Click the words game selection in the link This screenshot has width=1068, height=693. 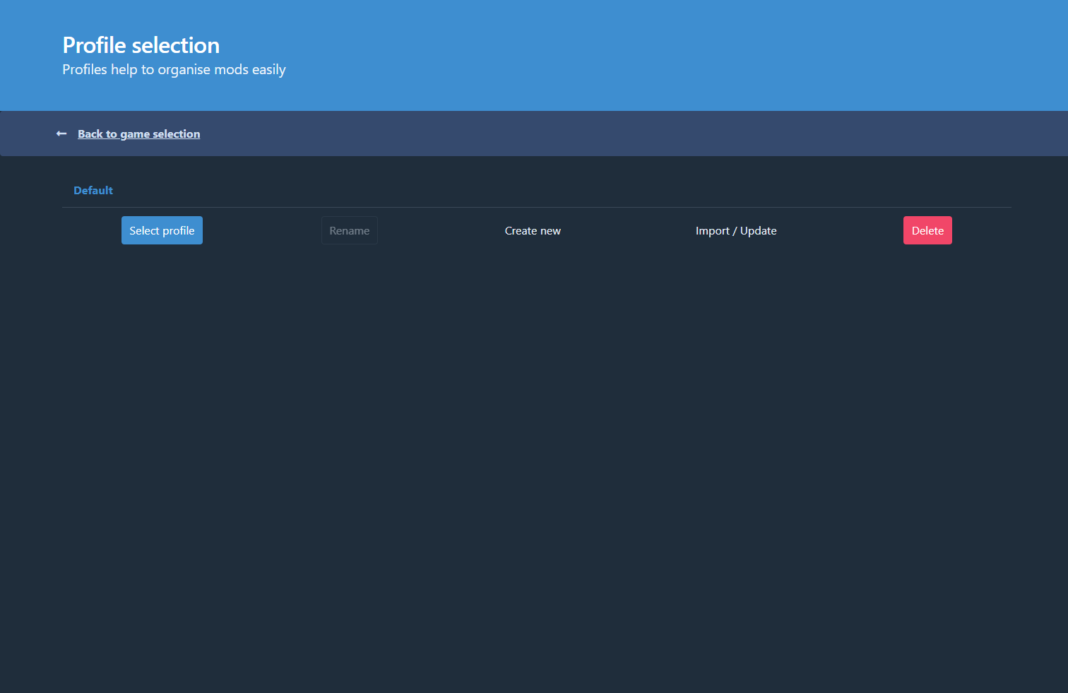[160, 134]
